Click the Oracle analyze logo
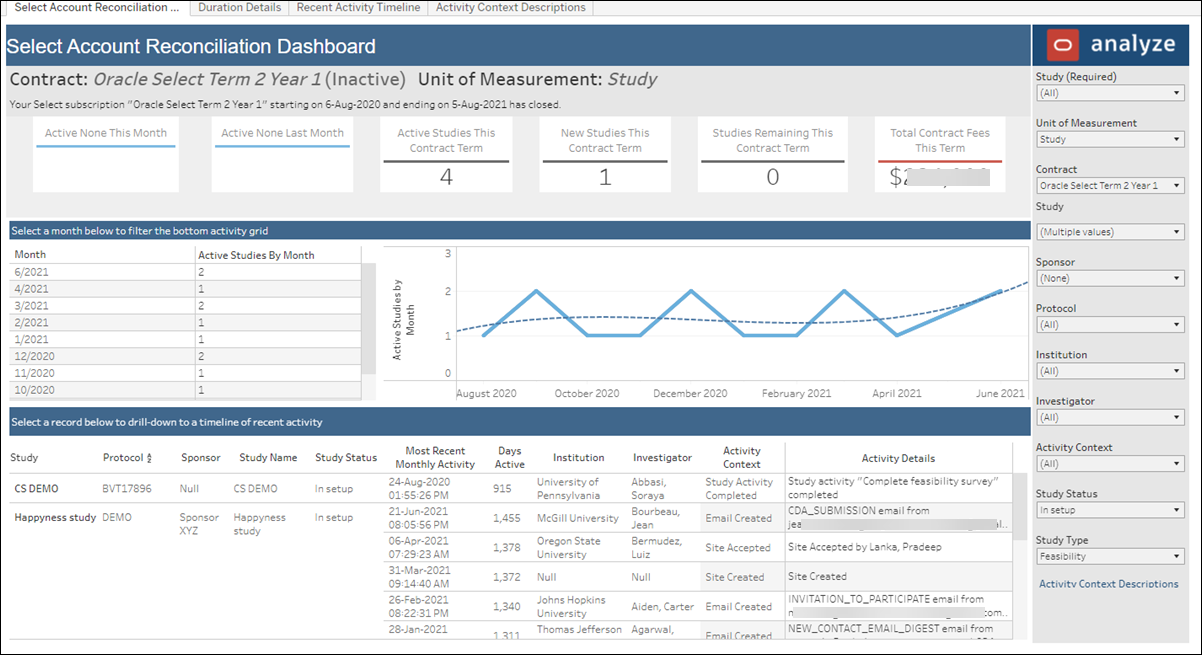The width and height of the screenshot is (1202, 655). tap(1111, 44)
